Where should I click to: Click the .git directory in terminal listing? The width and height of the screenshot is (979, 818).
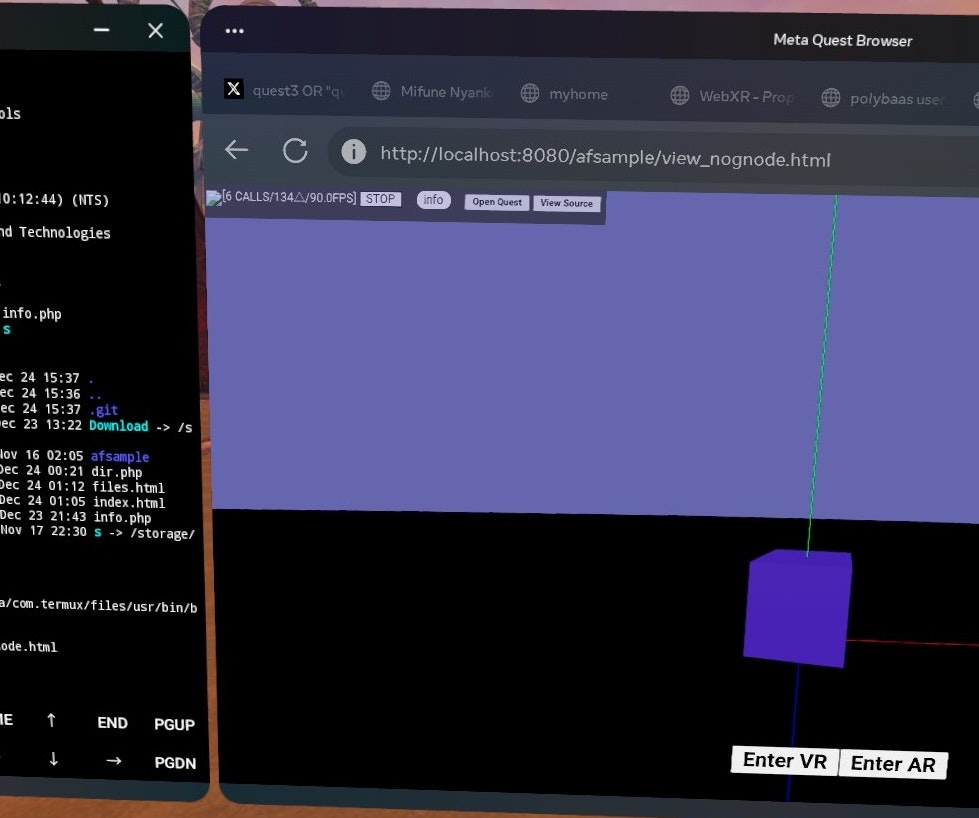104,410
